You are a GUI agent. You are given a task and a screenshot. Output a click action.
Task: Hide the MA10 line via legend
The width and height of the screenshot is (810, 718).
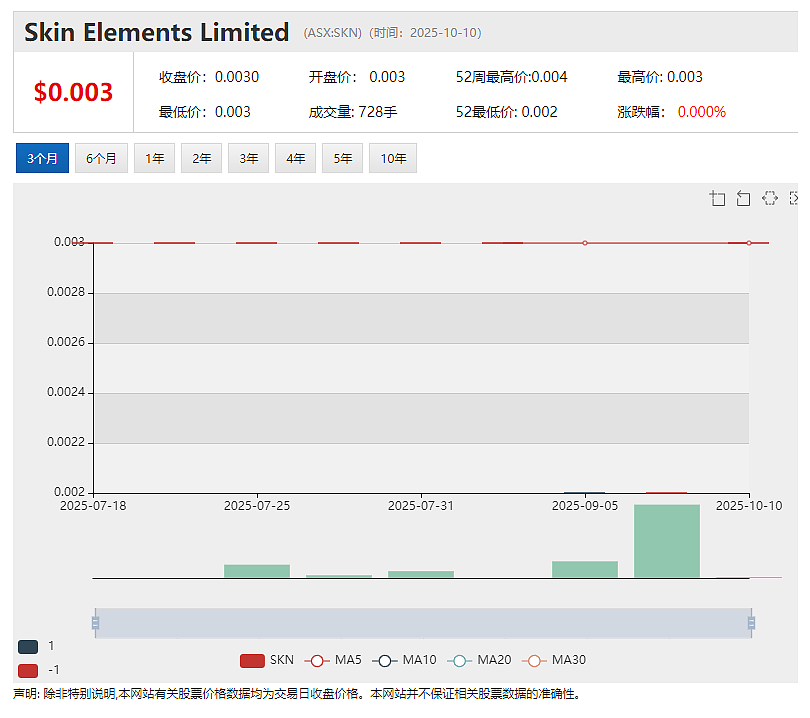coord(404,660)
